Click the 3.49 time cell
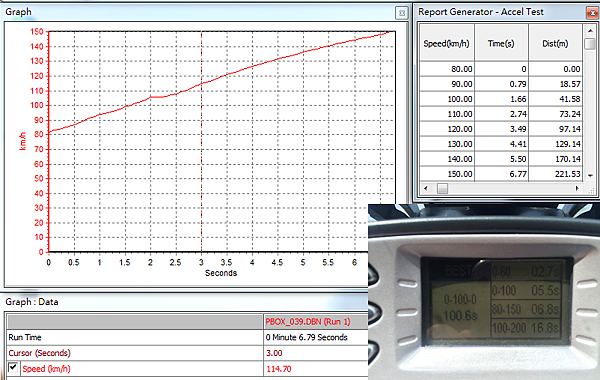Screen dimensions: 600x380 coord(501,129)
